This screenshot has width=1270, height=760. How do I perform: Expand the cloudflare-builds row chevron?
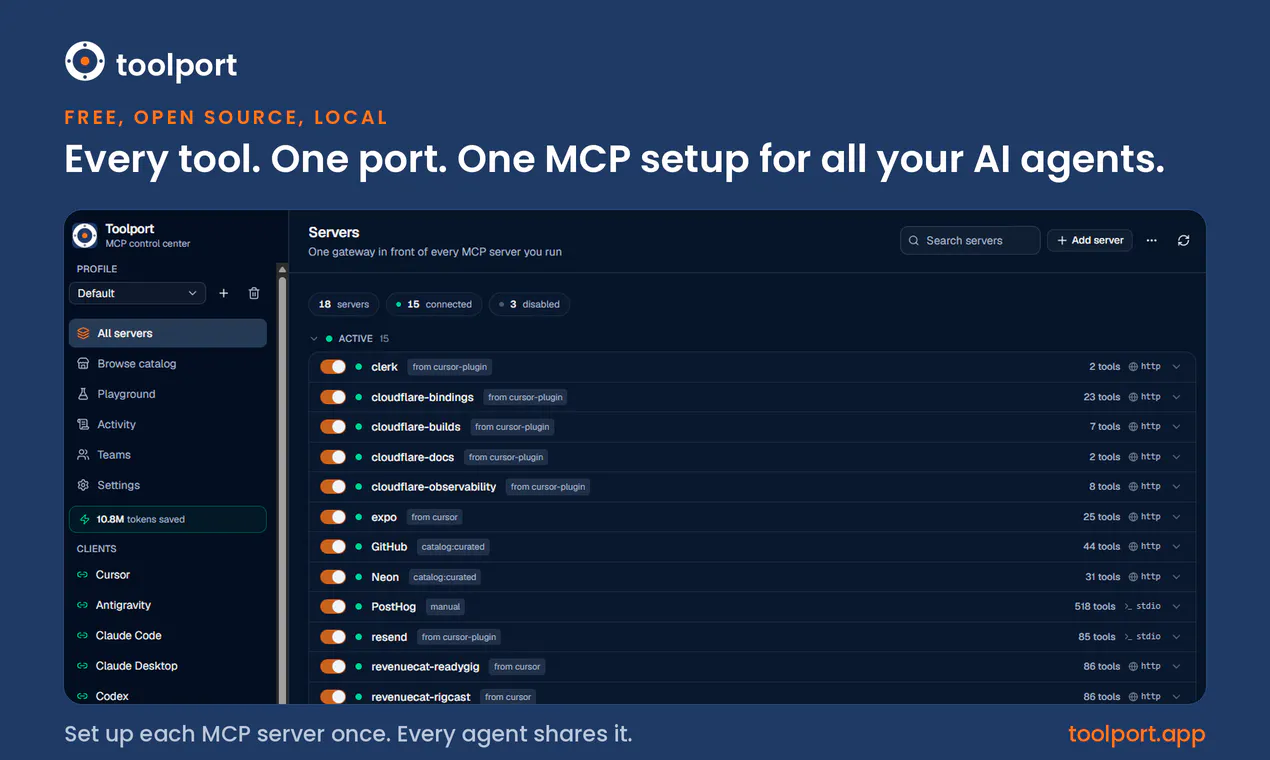click(1177, 426)
